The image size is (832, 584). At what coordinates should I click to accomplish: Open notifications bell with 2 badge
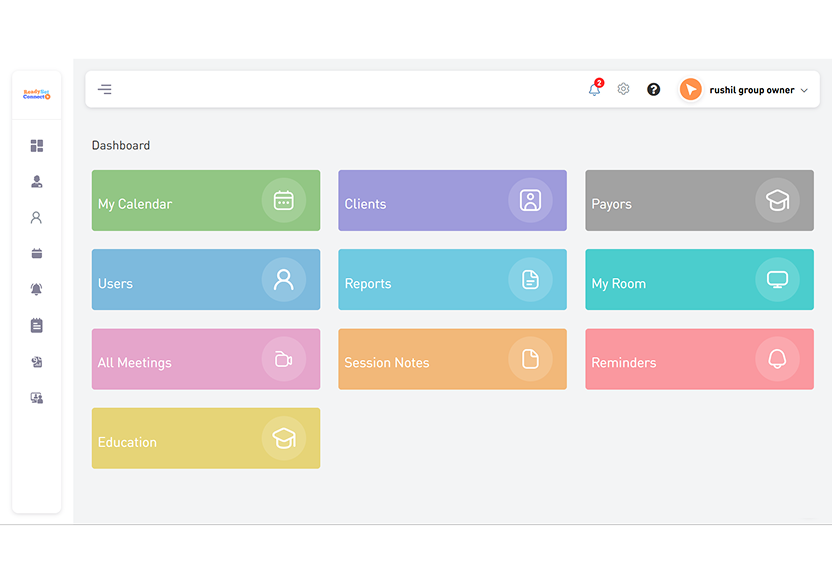pos(595,88)
